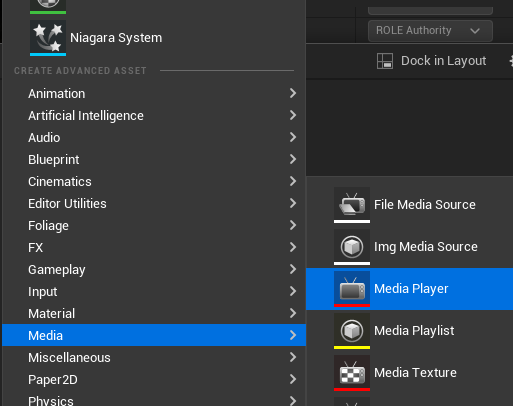Click the Dock in Layout label

click(443, 61)
